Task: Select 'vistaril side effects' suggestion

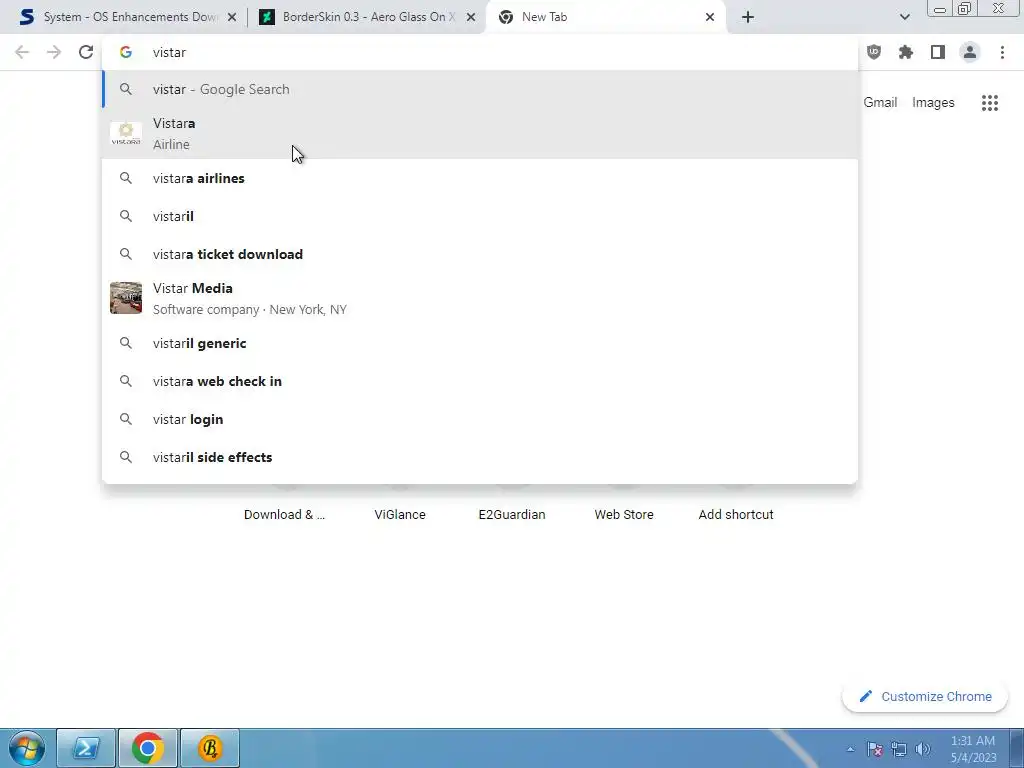Action: pos(480,457)
